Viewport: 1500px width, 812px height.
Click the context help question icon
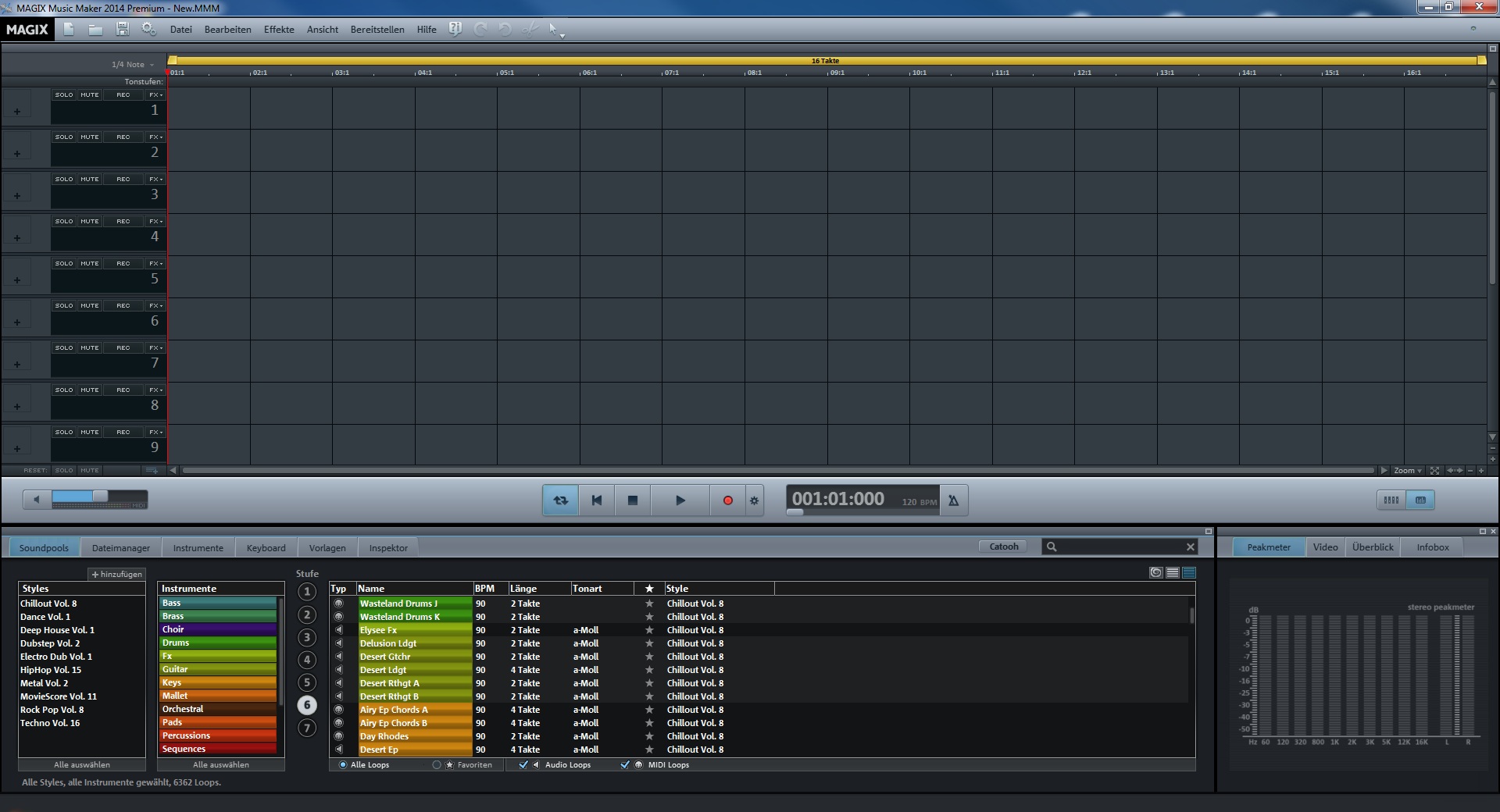[455, 29]
